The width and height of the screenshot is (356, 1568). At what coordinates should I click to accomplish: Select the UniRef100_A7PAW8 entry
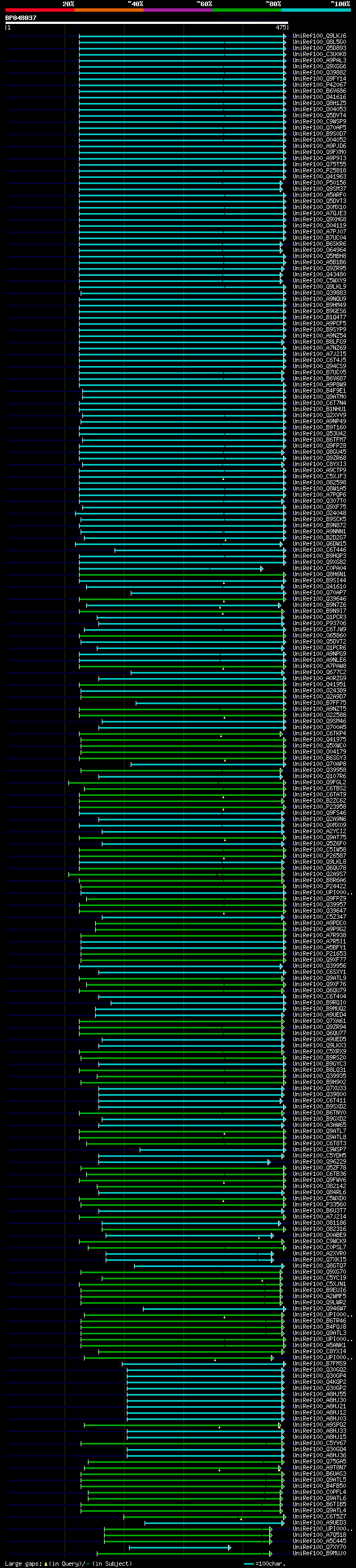(319, 666)
